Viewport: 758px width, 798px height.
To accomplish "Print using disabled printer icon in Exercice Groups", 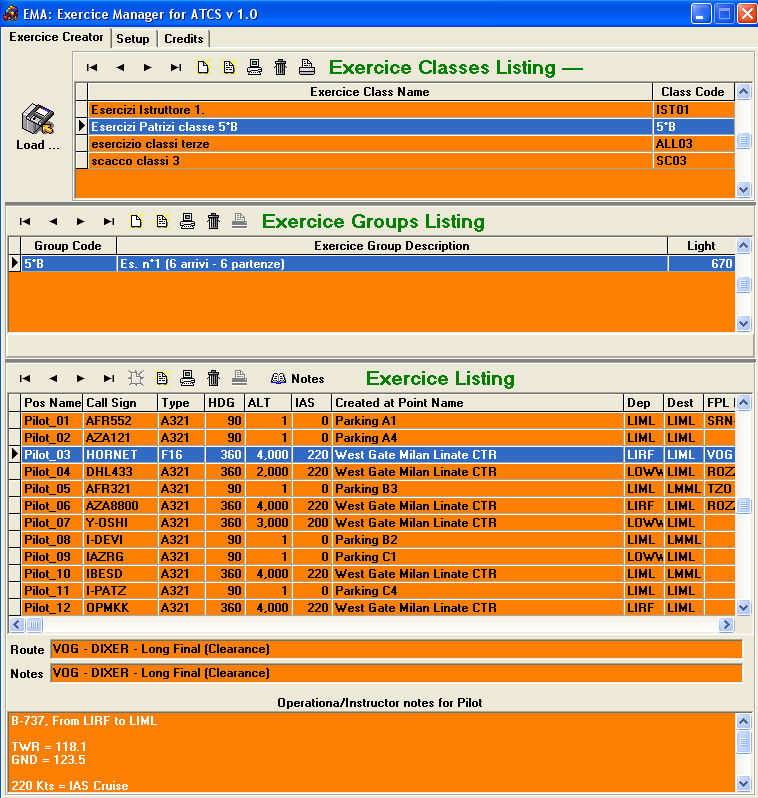I will coord(239,221).
